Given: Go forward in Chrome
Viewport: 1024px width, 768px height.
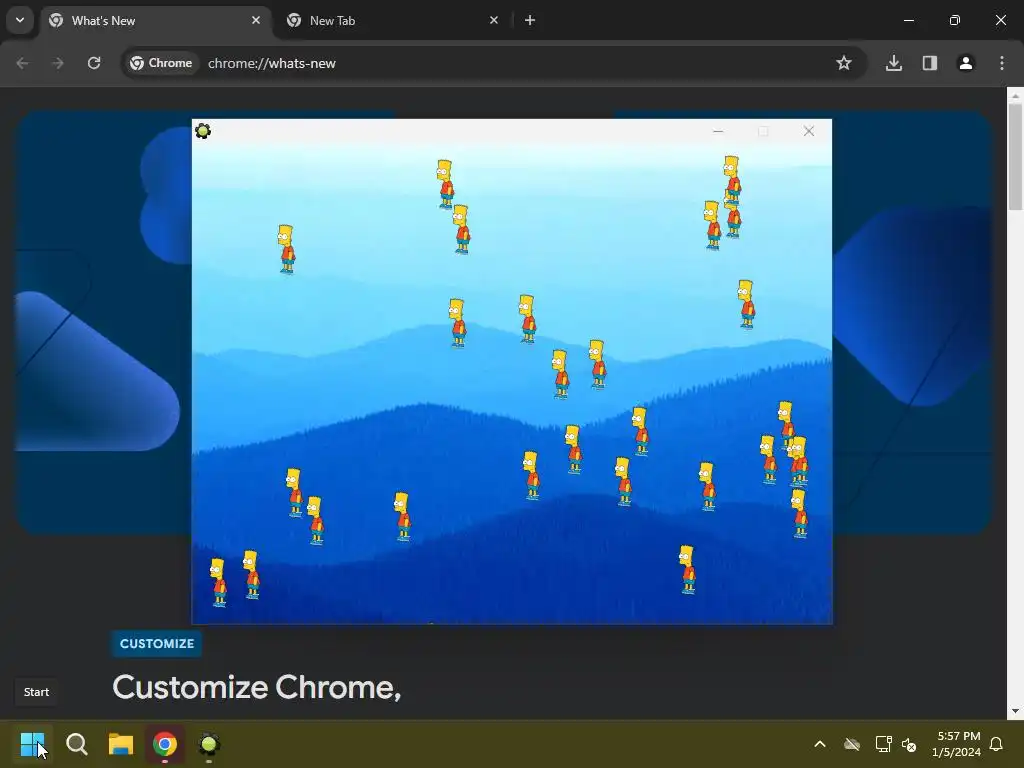Looking at the screenshot, I should click(x=58, y=63).
